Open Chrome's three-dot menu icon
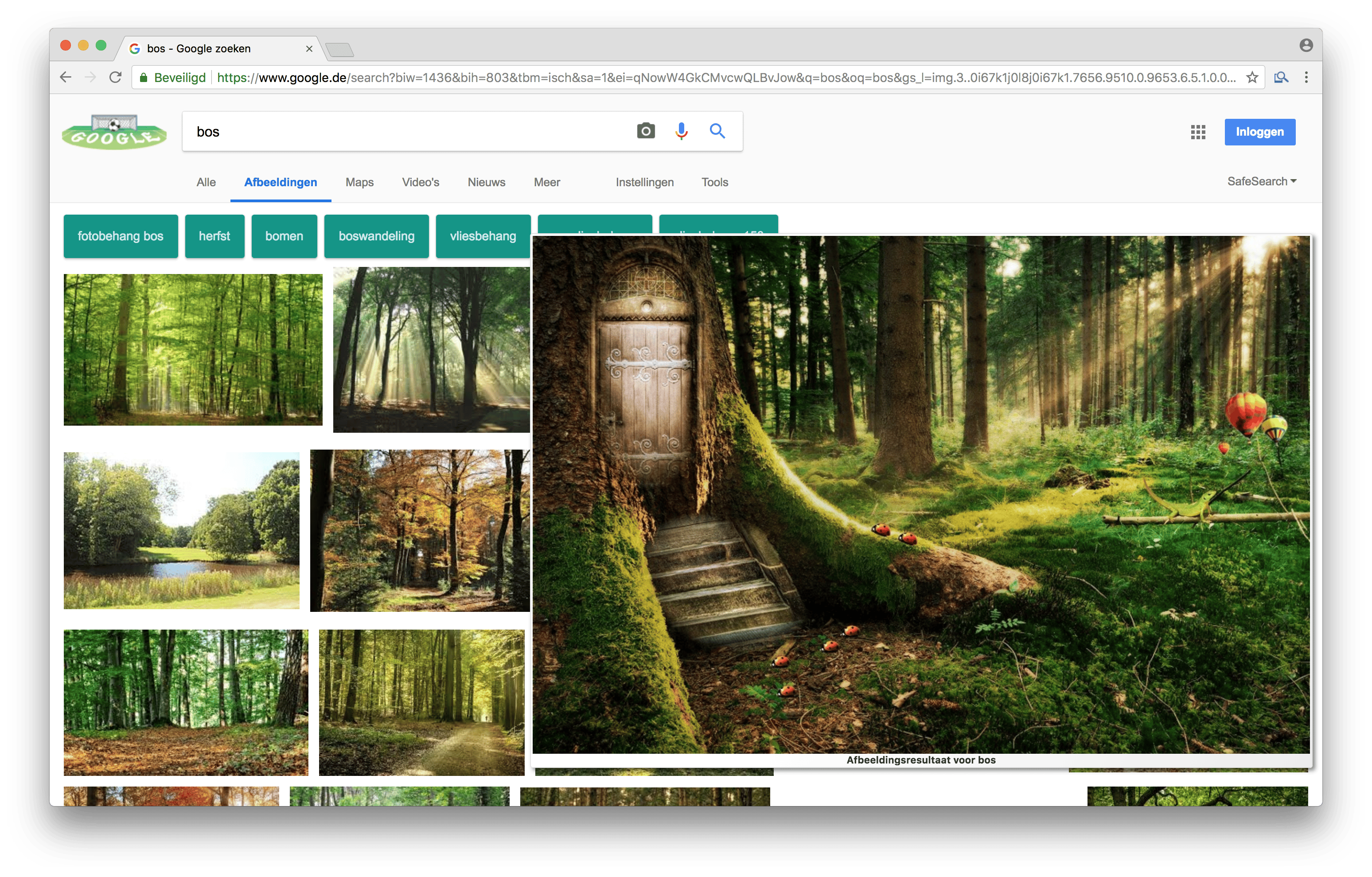Image resolution: width=1372 pixels, height=877 pixels. (1306, 78)
